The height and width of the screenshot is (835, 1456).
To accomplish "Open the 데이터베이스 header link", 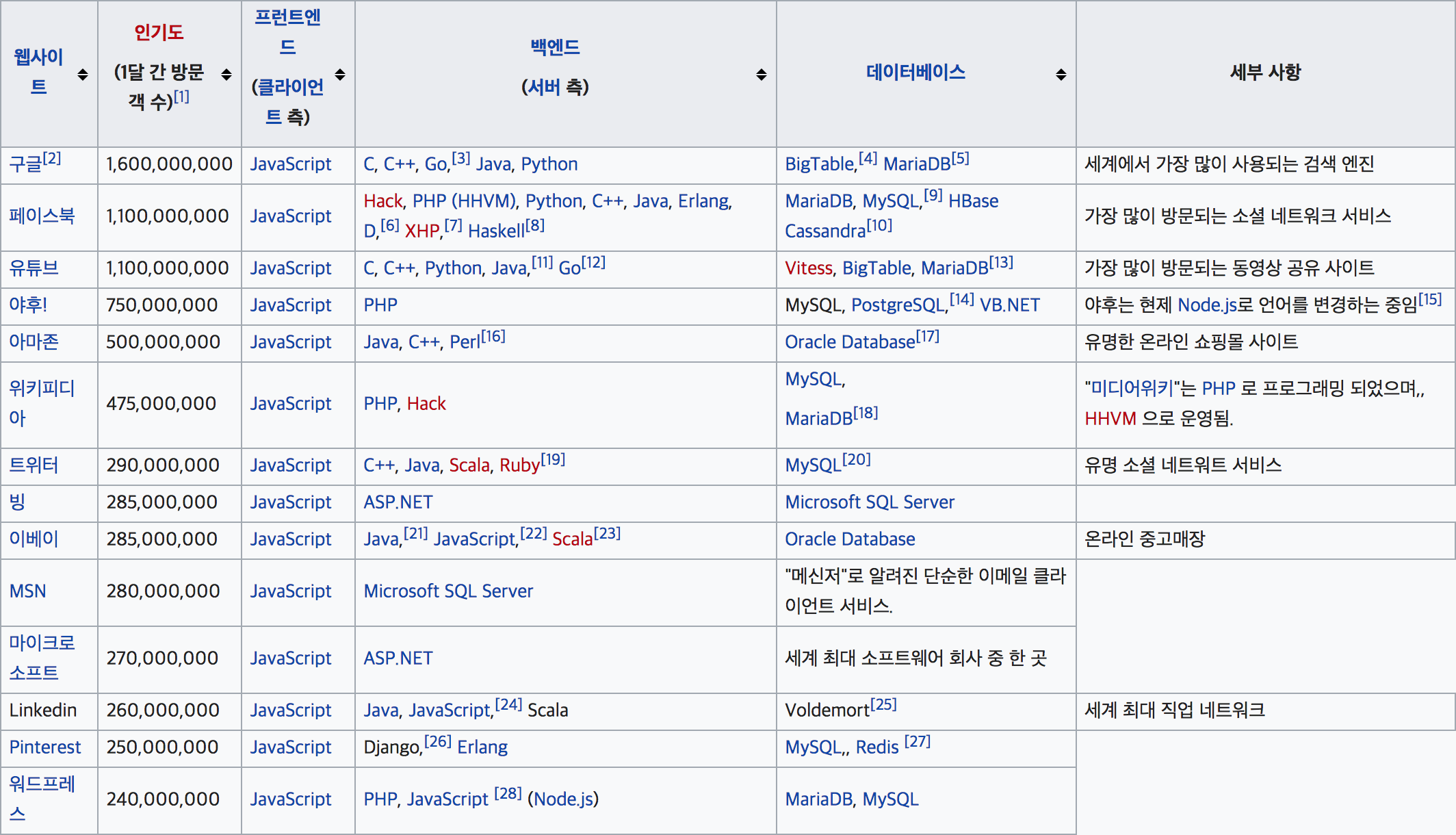I will 915,72.
